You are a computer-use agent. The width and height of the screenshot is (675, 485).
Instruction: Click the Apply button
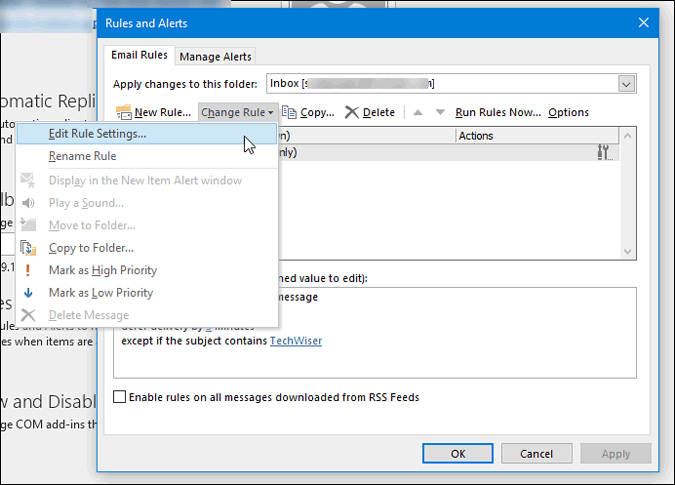(x=616, y=454)
